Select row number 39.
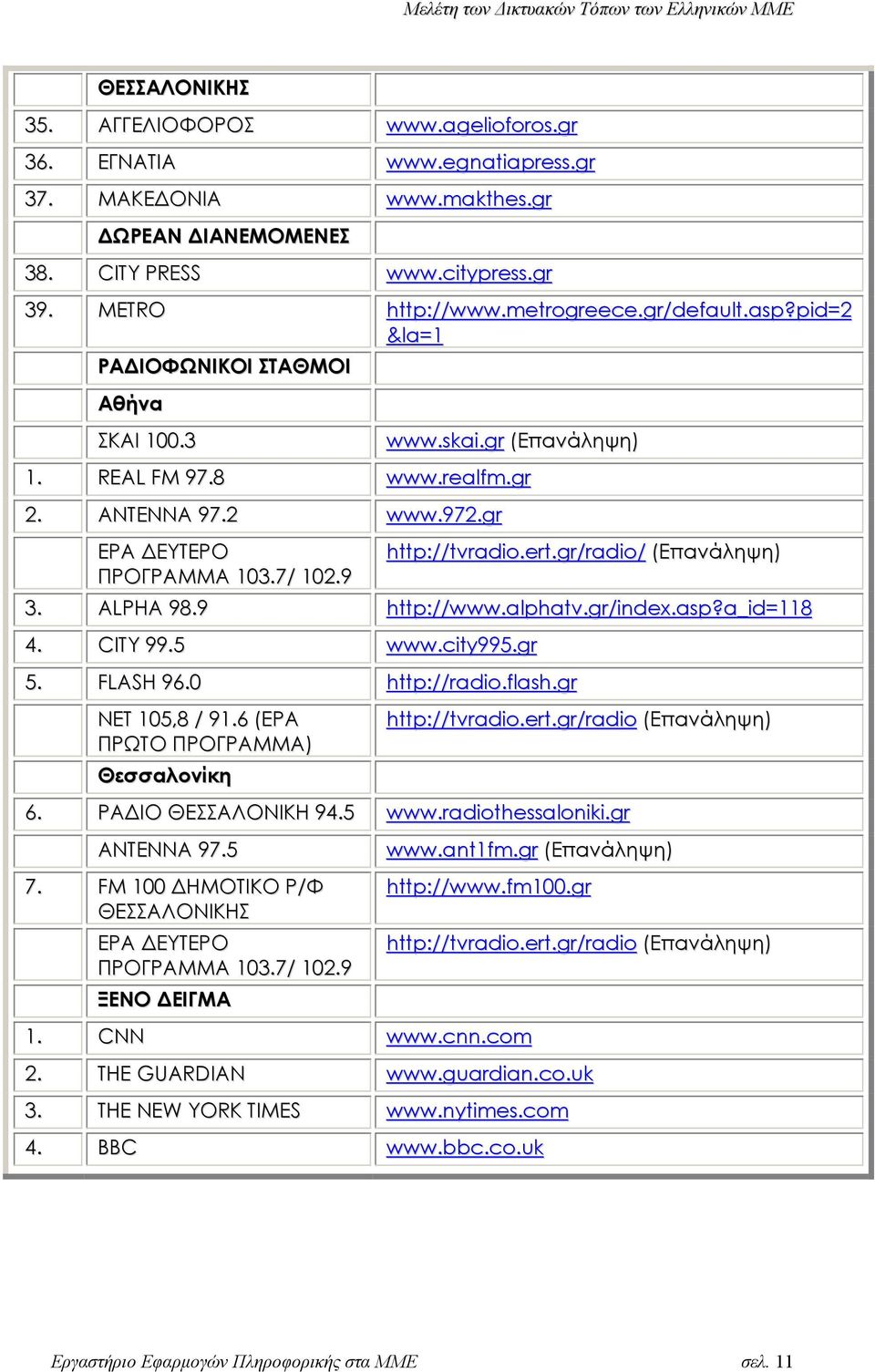The image size is (875, 1372). (x=38, y=311)
